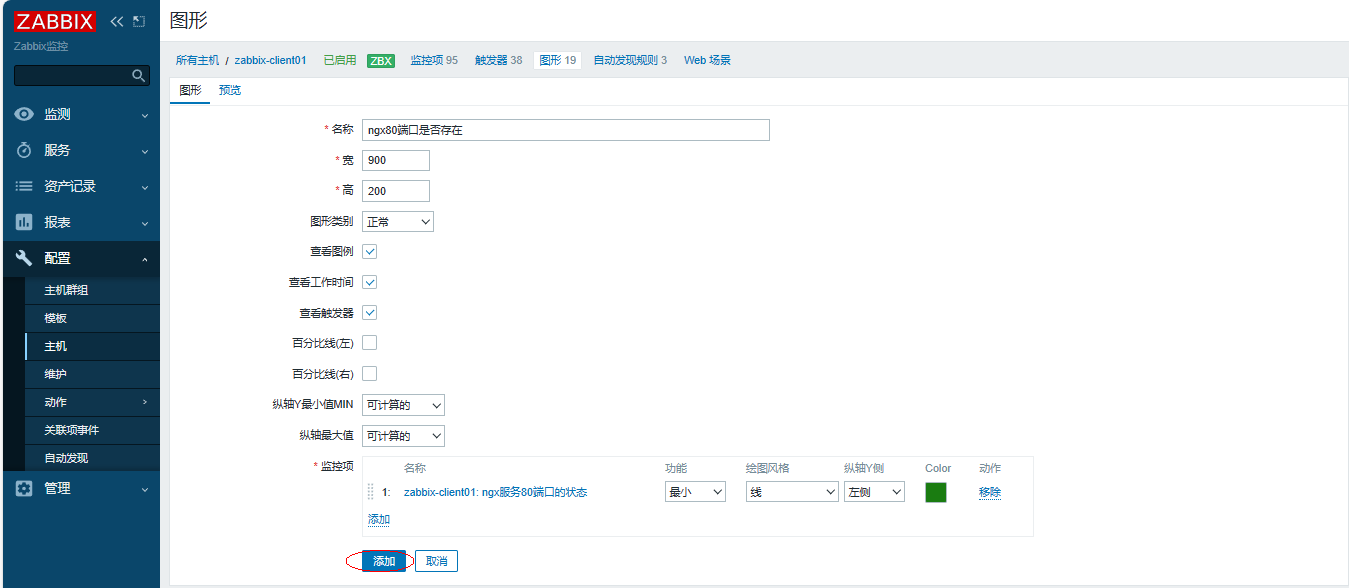Open the 资产记录 list icon menu
Viewport: 1349px width, 588px height.
(24, 187)
